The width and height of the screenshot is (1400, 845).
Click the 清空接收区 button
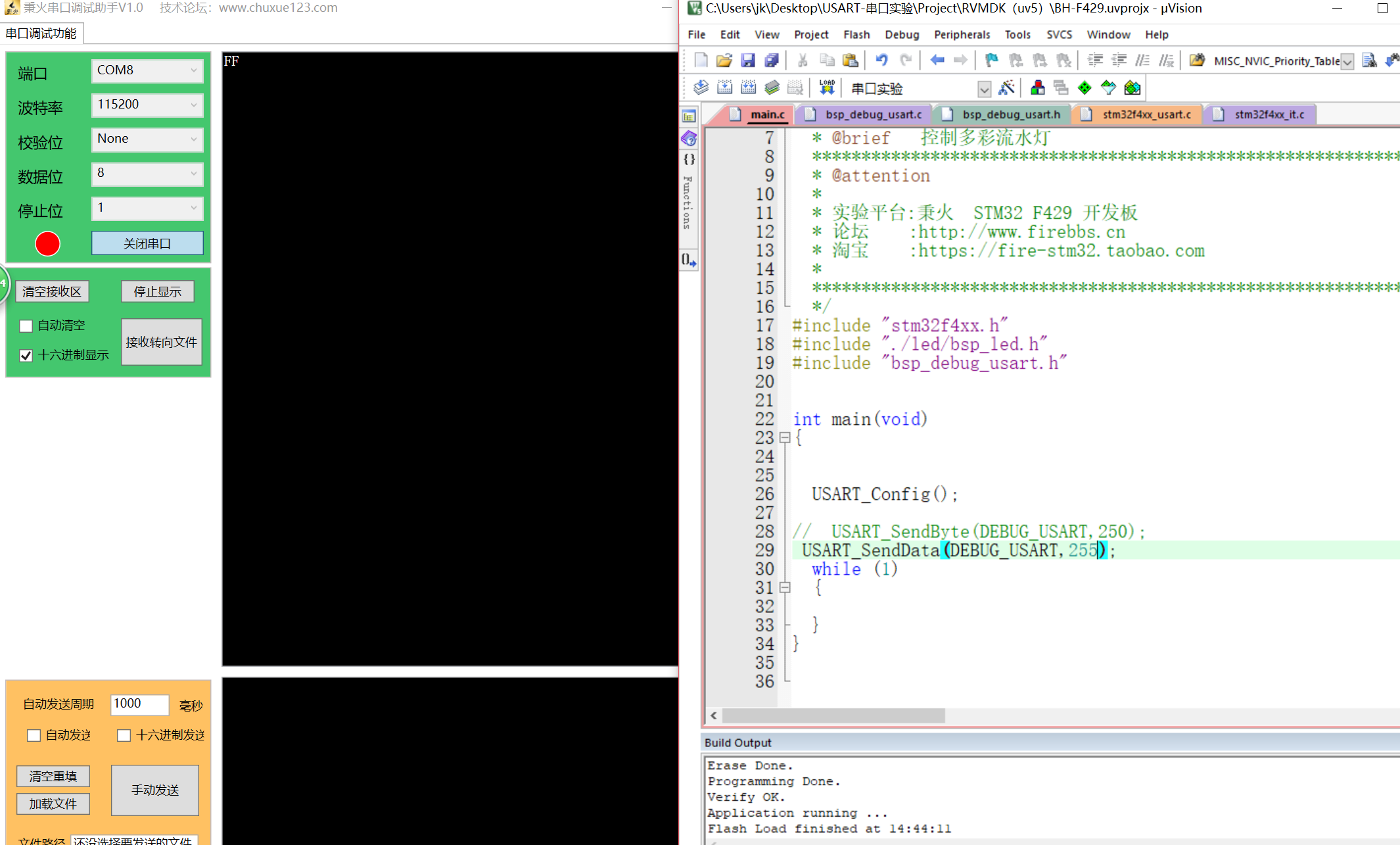click(x=52, y=291)
